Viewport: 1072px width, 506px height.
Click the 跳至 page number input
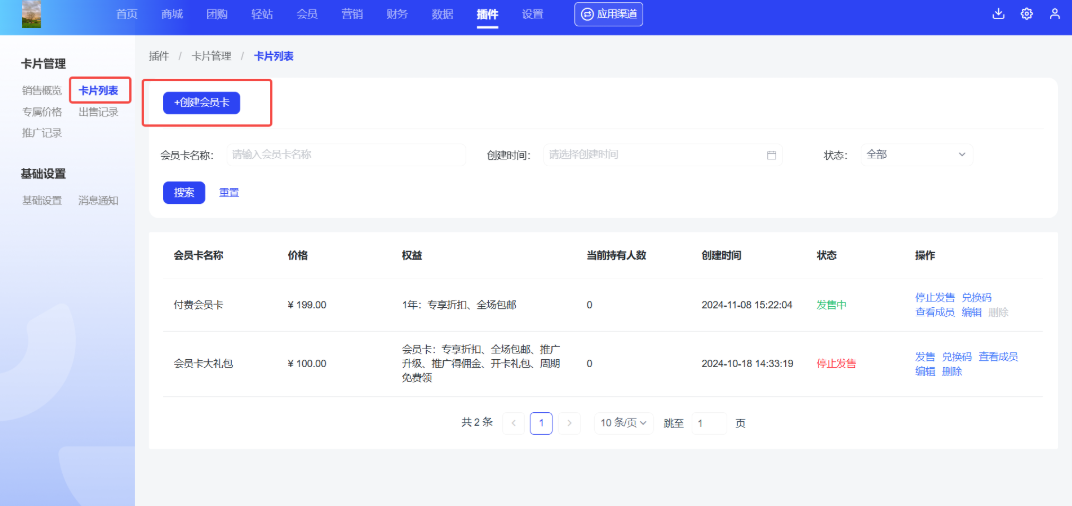[708, 423]
